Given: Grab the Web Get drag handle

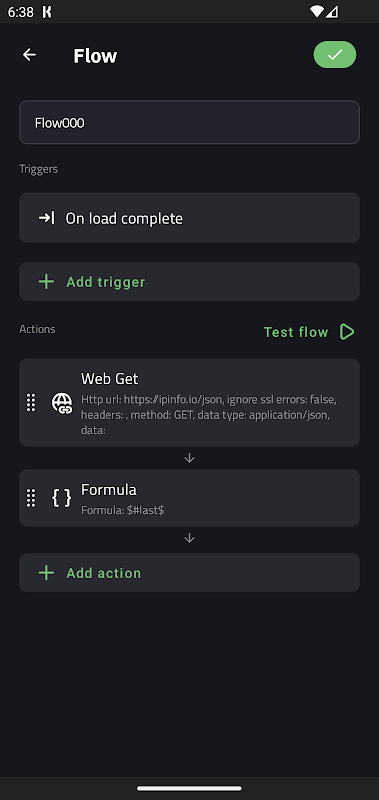Looking at the screenshot, I should (31, 403).
